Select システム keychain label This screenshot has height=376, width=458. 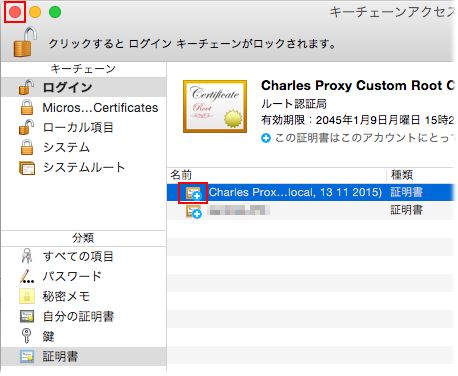point(66,147)
